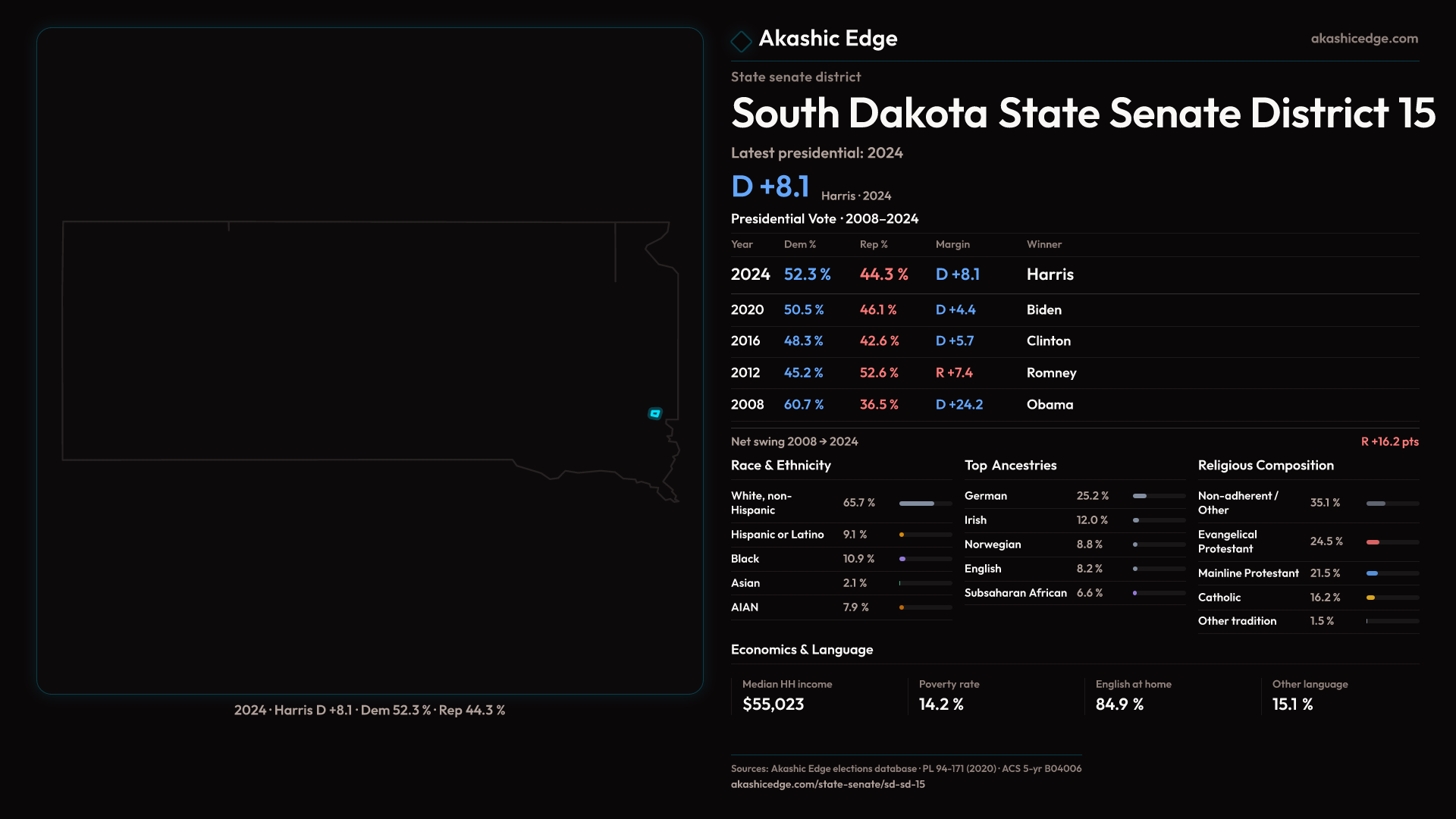Click the Margin column header
This screenshot has width=1456, height=819.
(x=952, y=244)
